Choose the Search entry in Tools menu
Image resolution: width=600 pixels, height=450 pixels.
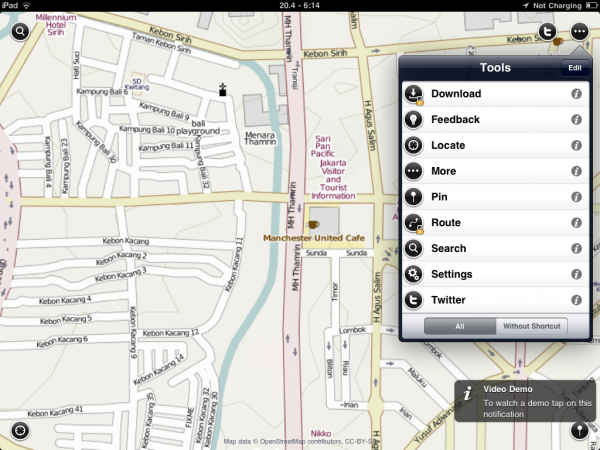449,248
